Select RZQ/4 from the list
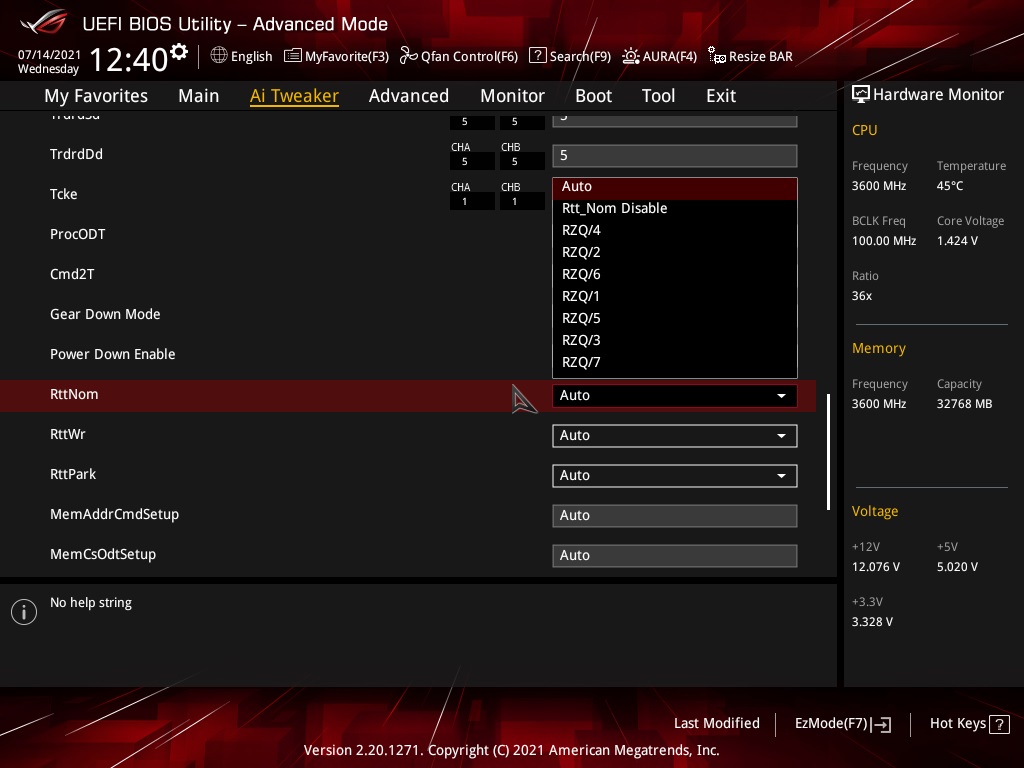The height and width of the screenshot is (768, 1024). [x=675, y=231]
